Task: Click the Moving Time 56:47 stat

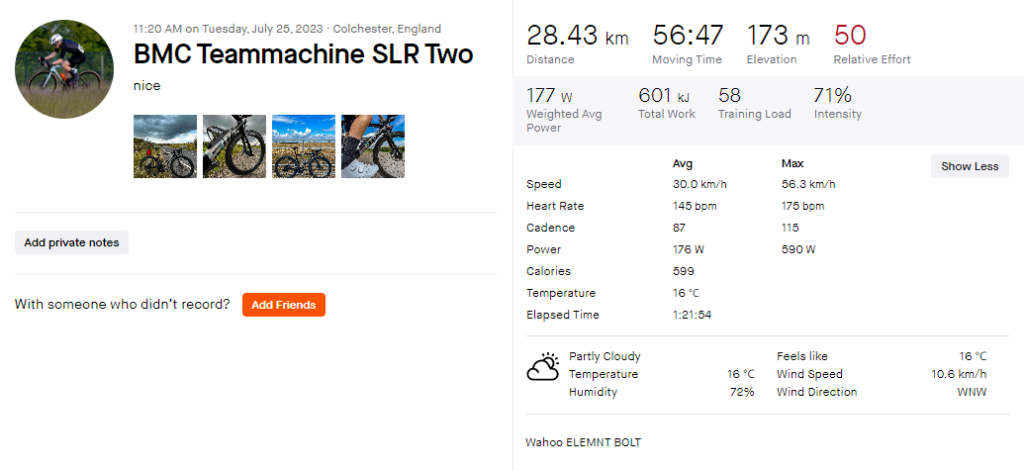Action: pyautogui.click(x=687, y=37)
